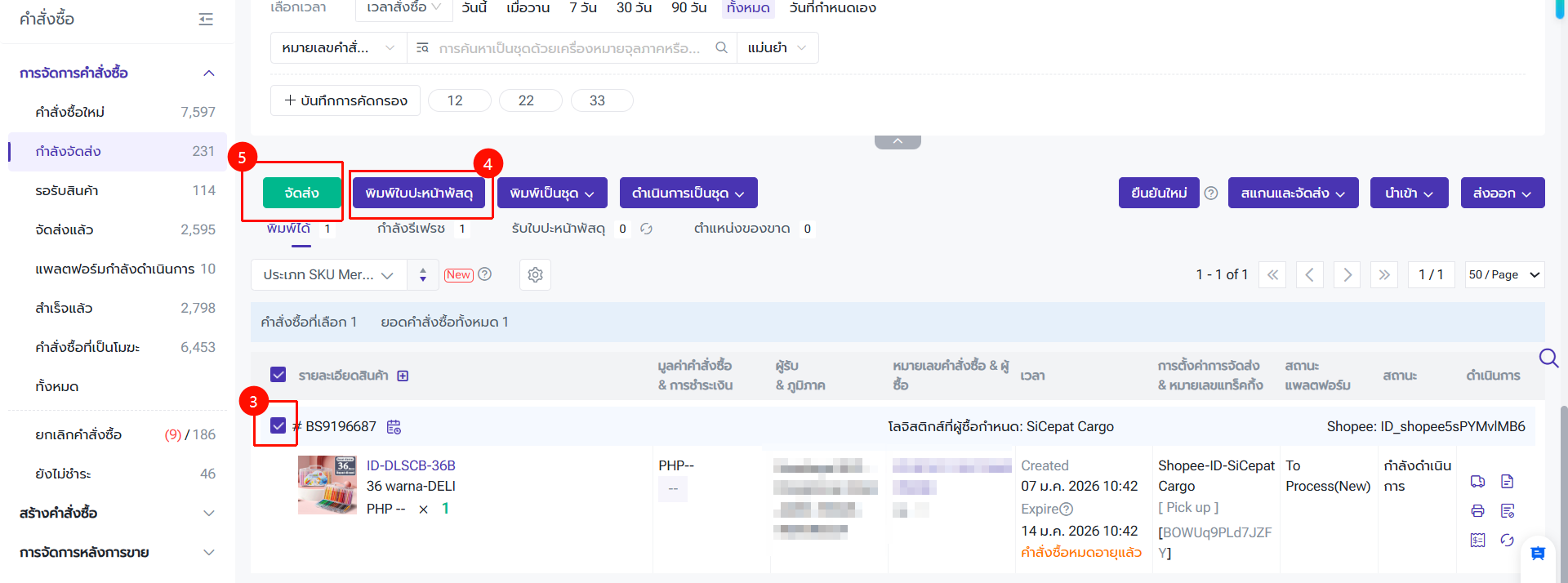Click the floating chat support icon

pyautogui.click(x=1538, y=554)
